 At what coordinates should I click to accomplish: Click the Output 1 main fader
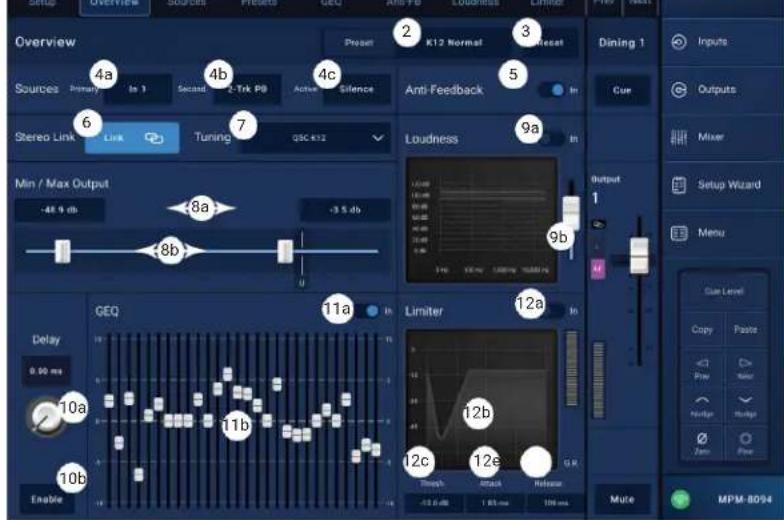pyautogui.click(x=639, y=256)
